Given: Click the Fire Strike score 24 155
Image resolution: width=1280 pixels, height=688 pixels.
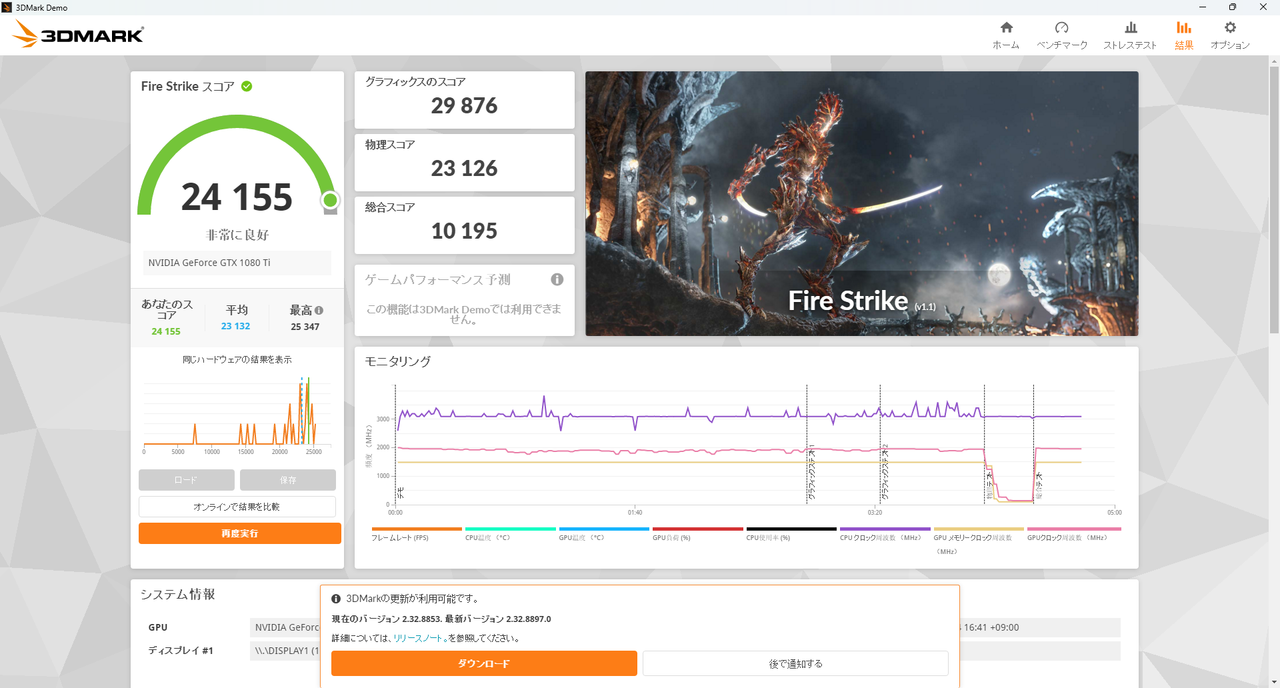Looking at the screenshot, I should (237, 197).
